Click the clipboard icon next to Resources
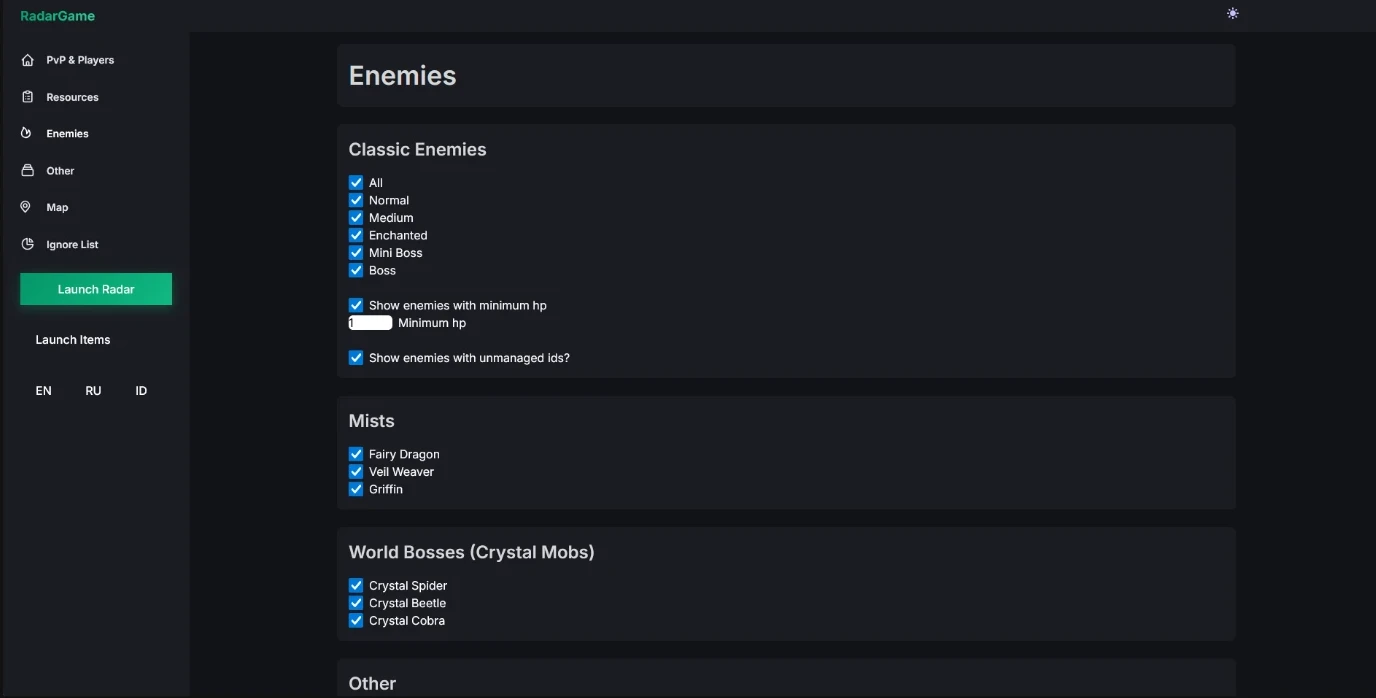The height and width of the screenshot is (698, 1376). [27, 97]
